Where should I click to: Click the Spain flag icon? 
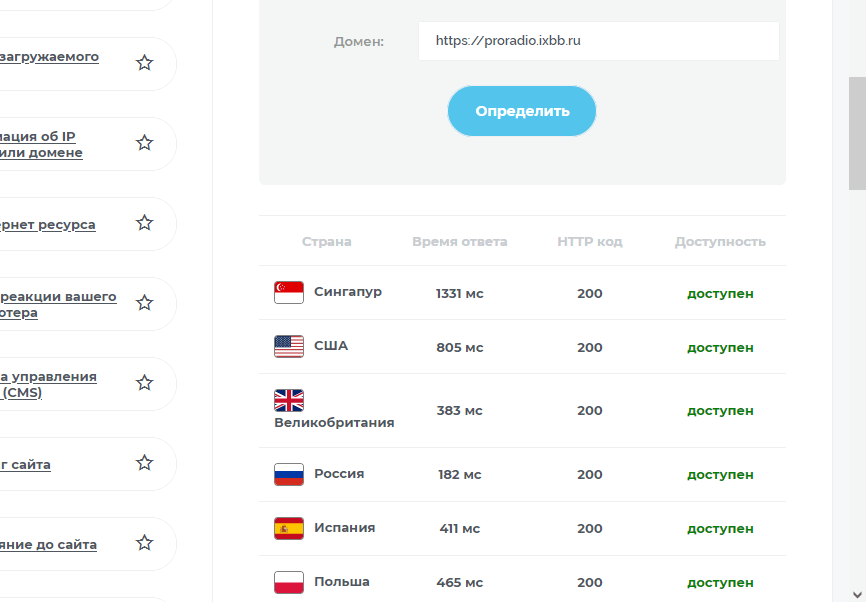289,529
